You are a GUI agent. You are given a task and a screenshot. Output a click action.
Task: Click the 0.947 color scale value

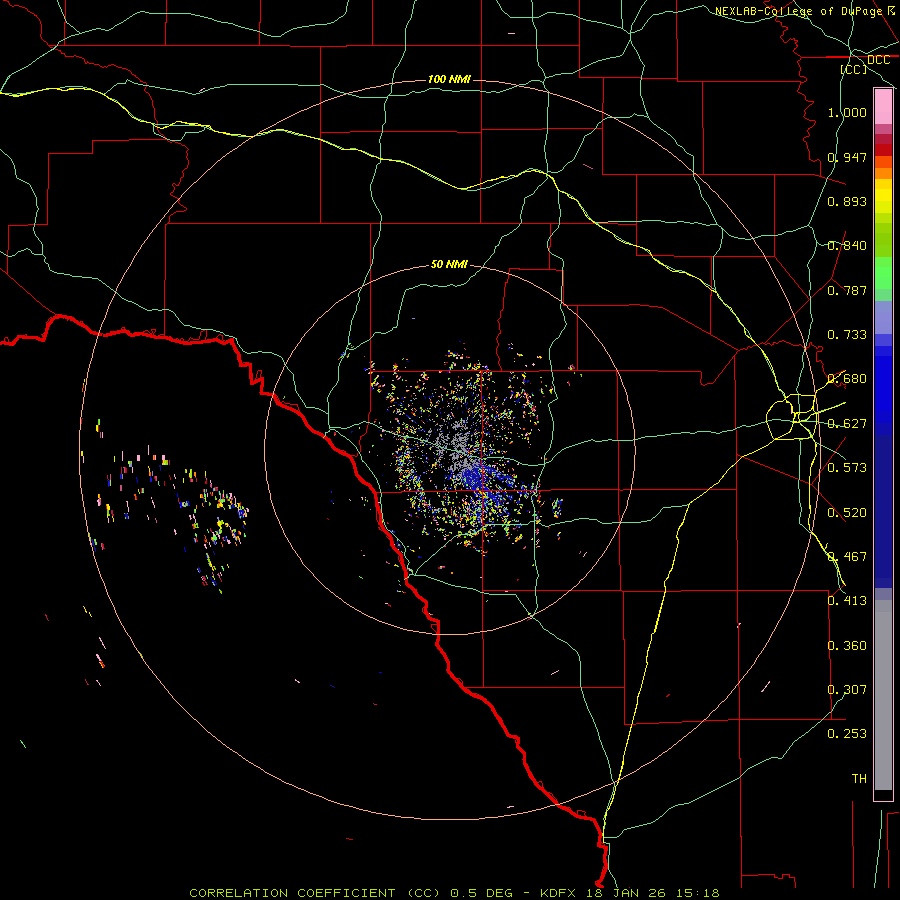[847, 157]
